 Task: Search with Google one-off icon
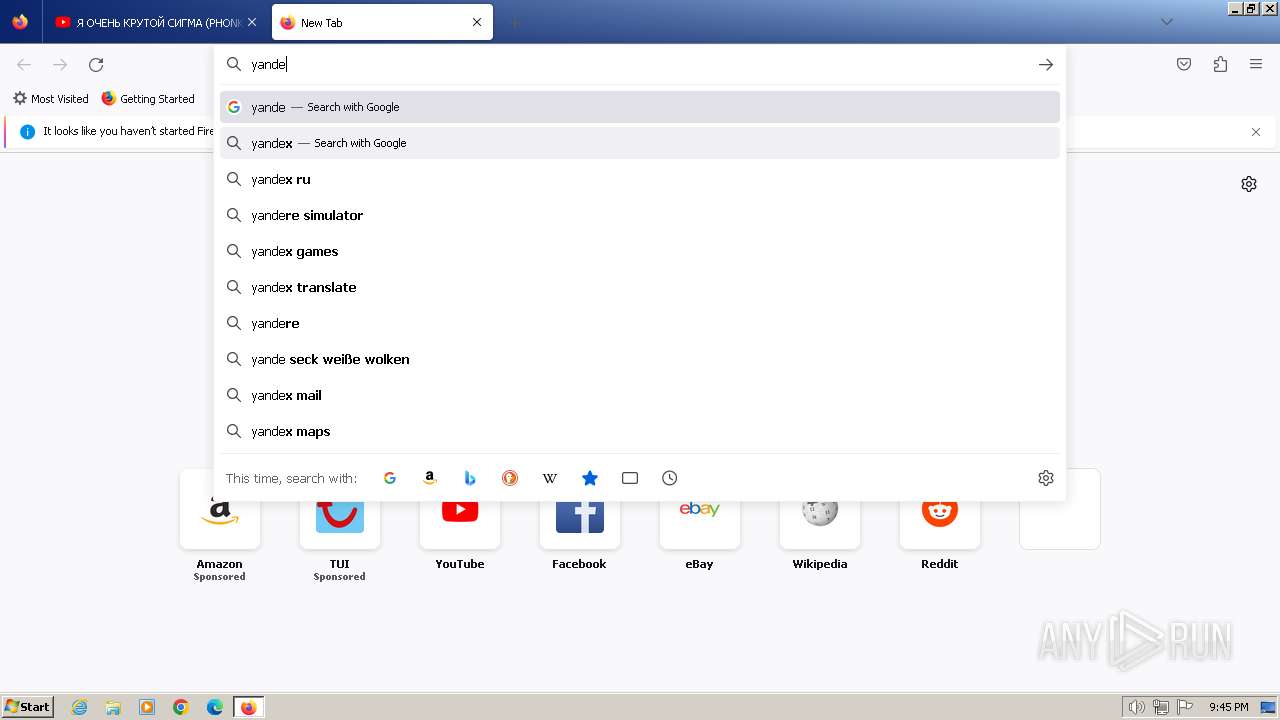[x=390, y=478]
